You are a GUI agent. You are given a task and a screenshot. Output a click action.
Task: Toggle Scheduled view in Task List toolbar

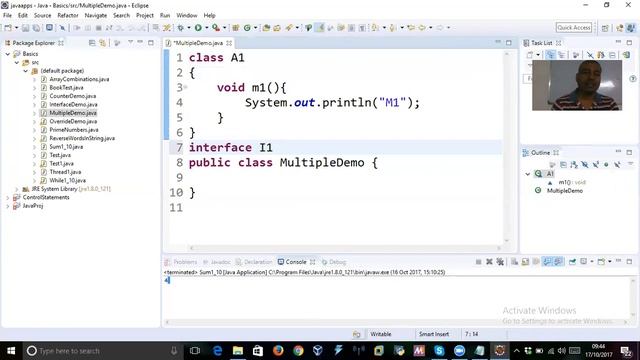pos(562,55)
